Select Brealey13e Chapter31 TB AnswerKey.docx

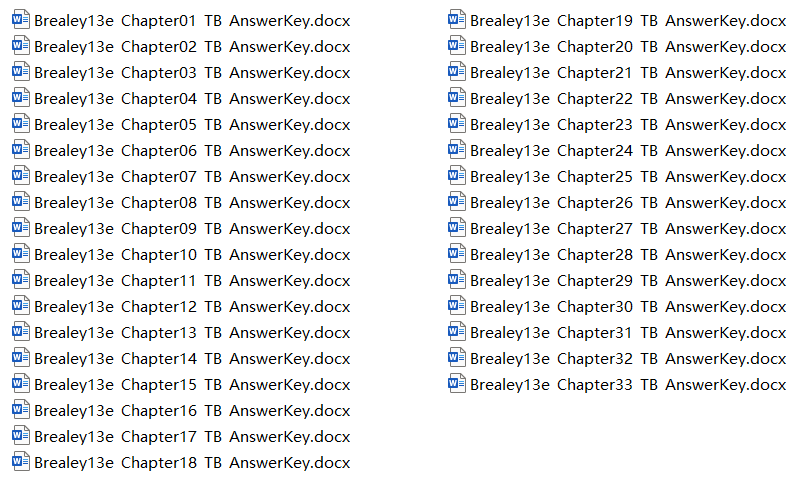[628, 333]
